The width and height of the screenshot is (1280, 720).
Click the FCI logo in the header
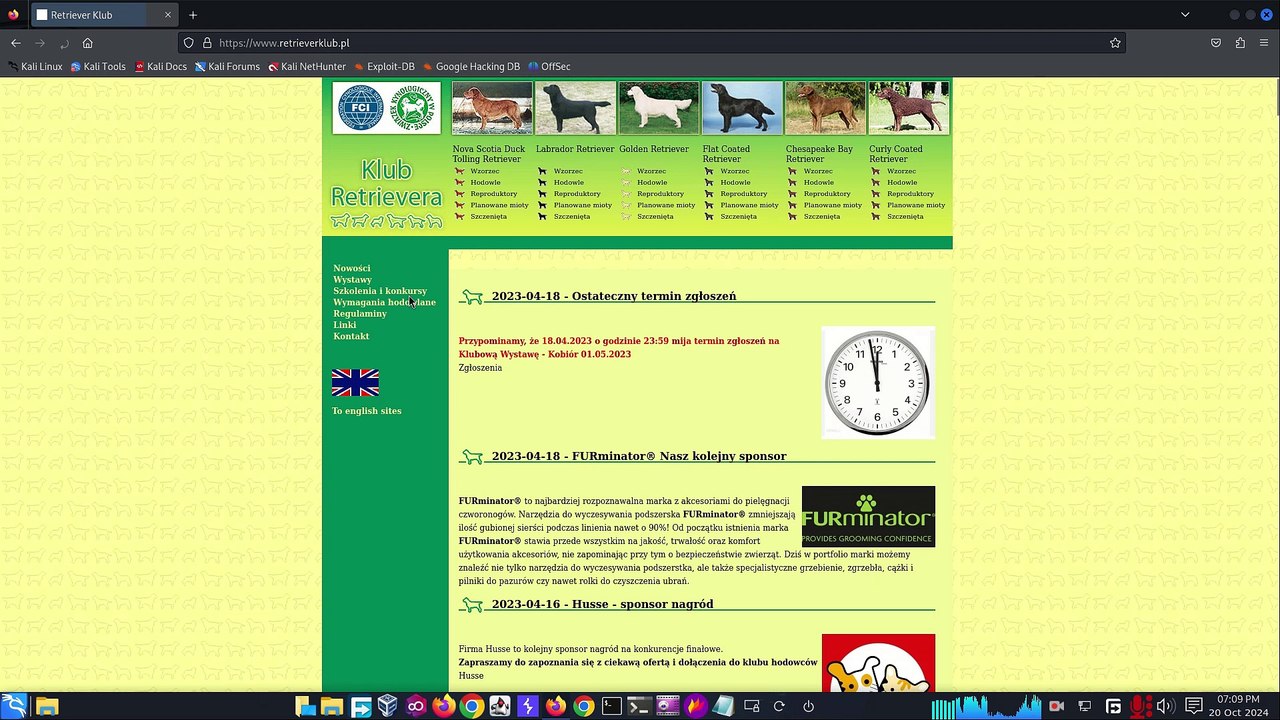(361, 108)
